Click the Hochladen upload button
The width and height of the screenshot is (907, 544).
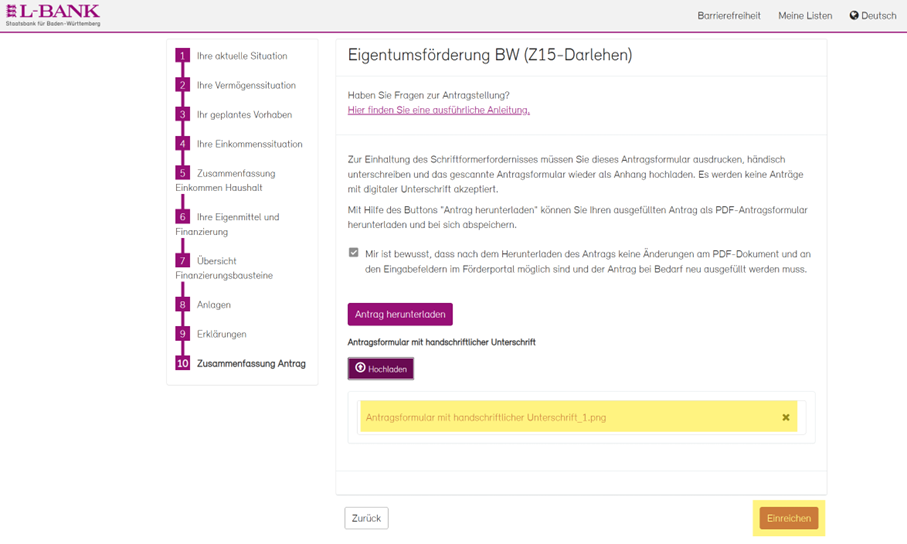click(381, 369)
